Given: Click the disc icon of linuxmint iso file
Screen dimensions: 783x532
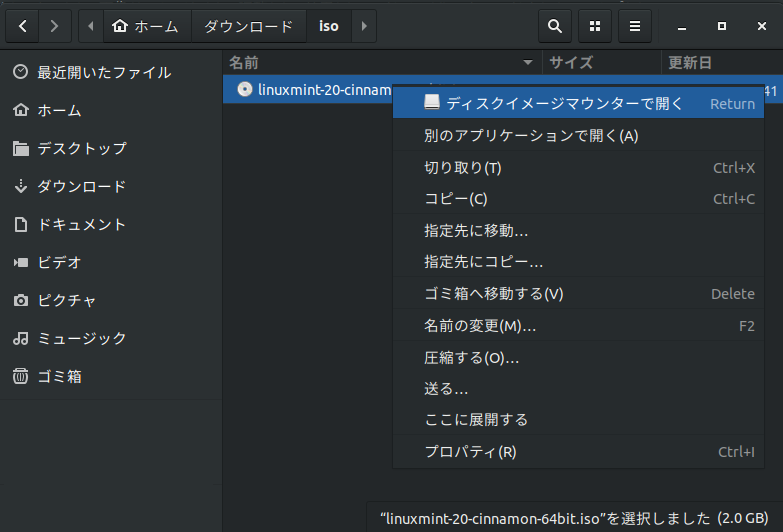Looking at the screenshot, I should tap(245, 89).
